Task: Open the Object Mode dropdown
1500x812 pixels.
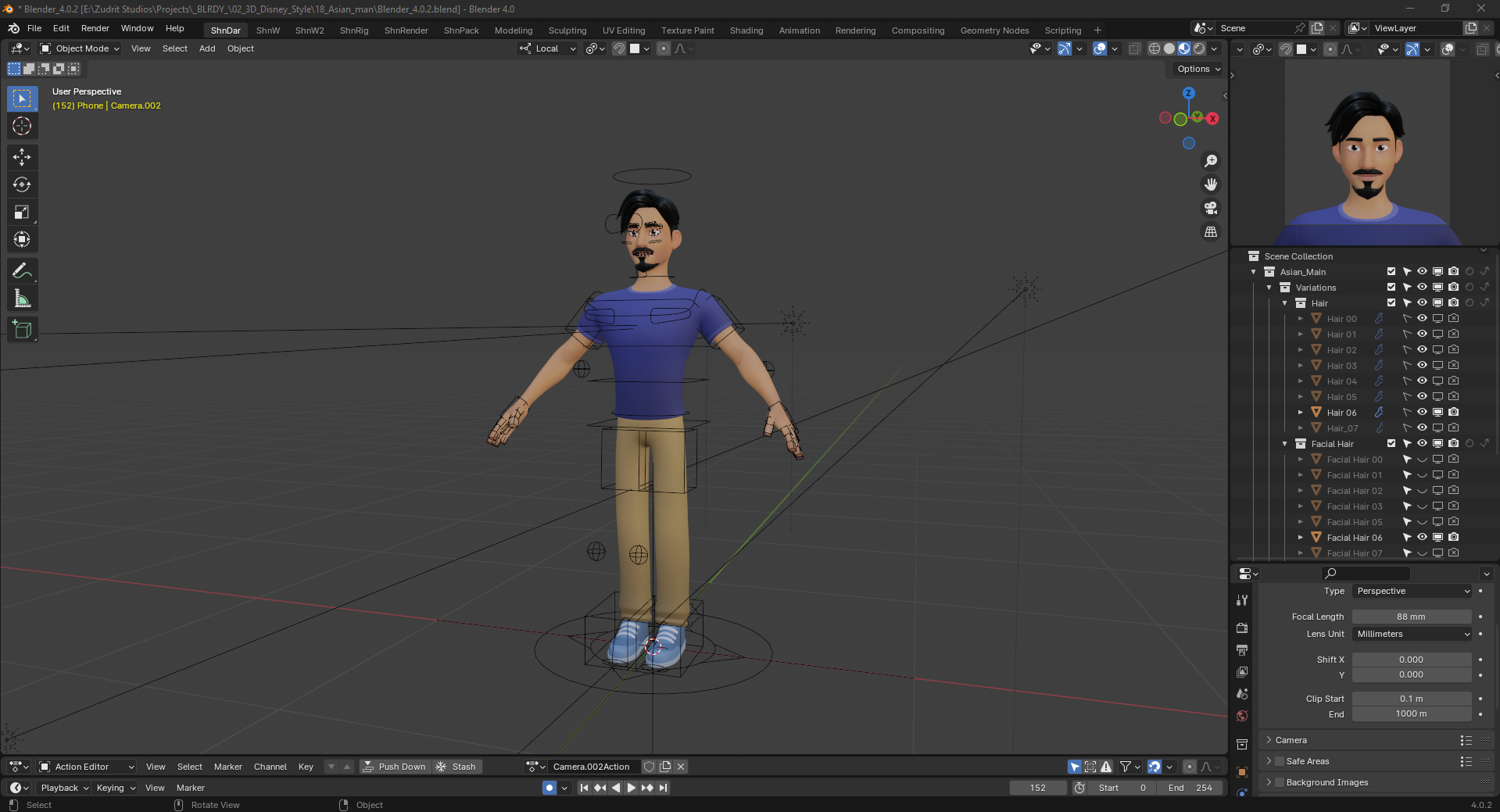Action: pyautogui.click(x=80, y=48)
